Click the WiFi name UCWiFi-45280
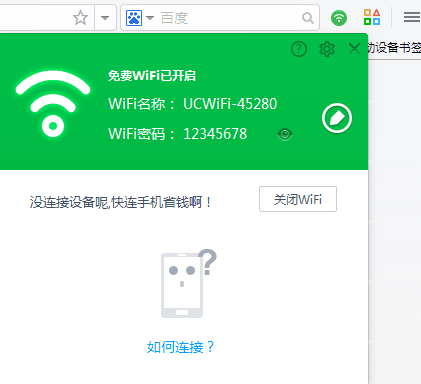This screenshot has width=421, height=384. tap(230, 104)
